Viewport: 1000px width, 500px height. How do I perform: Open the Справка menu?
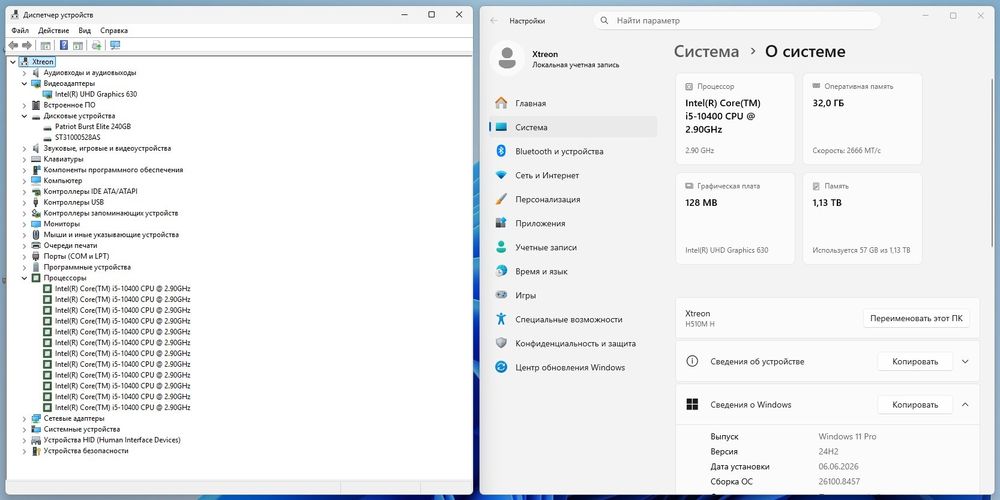[x=114, y=30]
